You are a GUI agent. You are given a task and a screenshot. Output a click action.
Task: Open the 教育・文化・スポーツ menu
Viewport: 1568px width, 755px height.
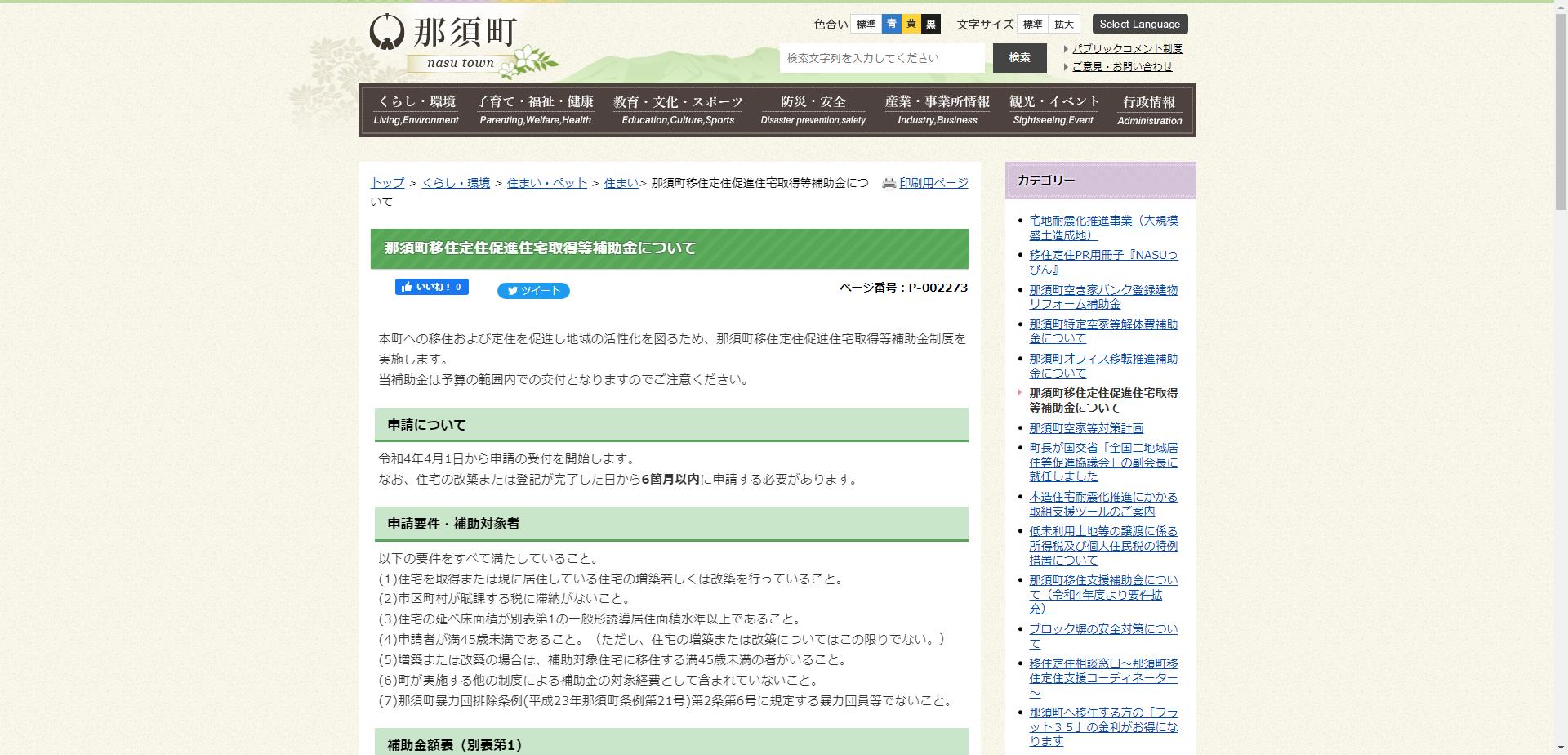tap(678, 110)
